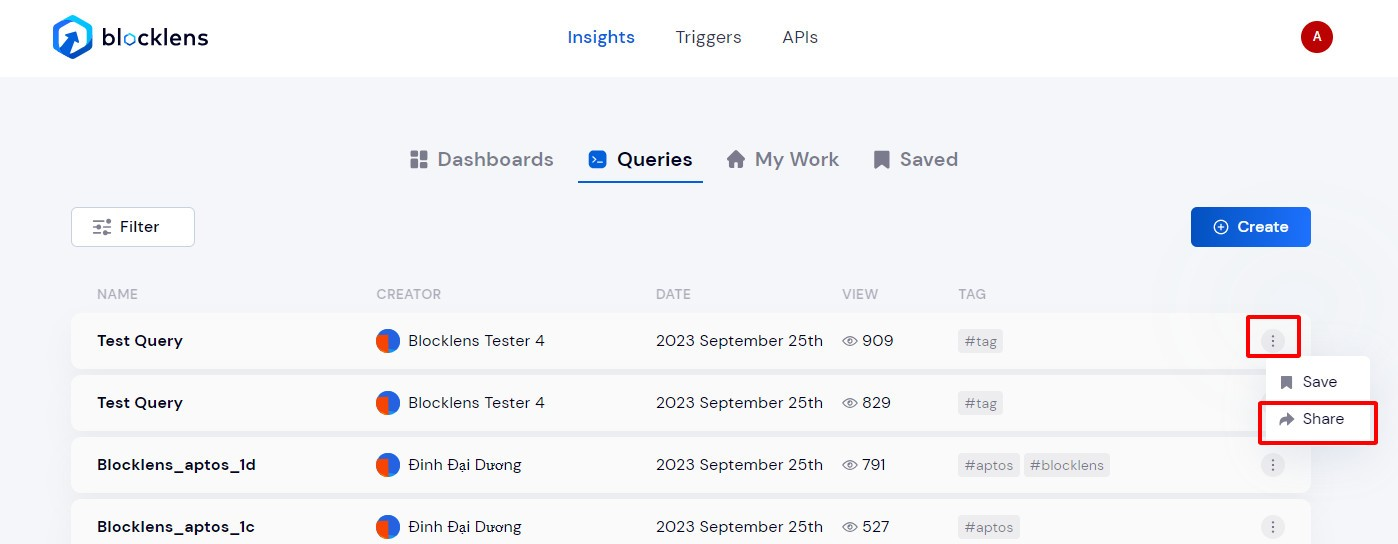The image size is (1398, 544).
Task: Click Blocklens Tester 4 avatar in first row
Action: coord(388,341)
